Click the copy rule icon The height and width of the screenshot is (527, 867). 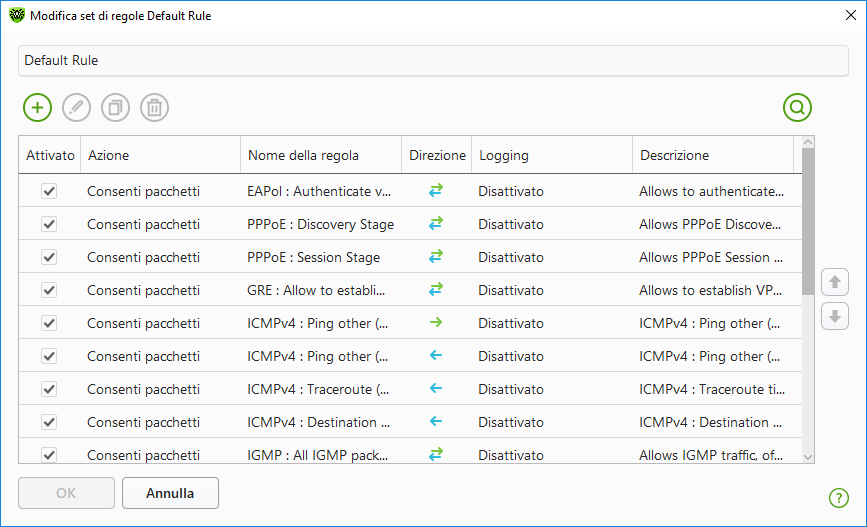click(x=115, y=108)
